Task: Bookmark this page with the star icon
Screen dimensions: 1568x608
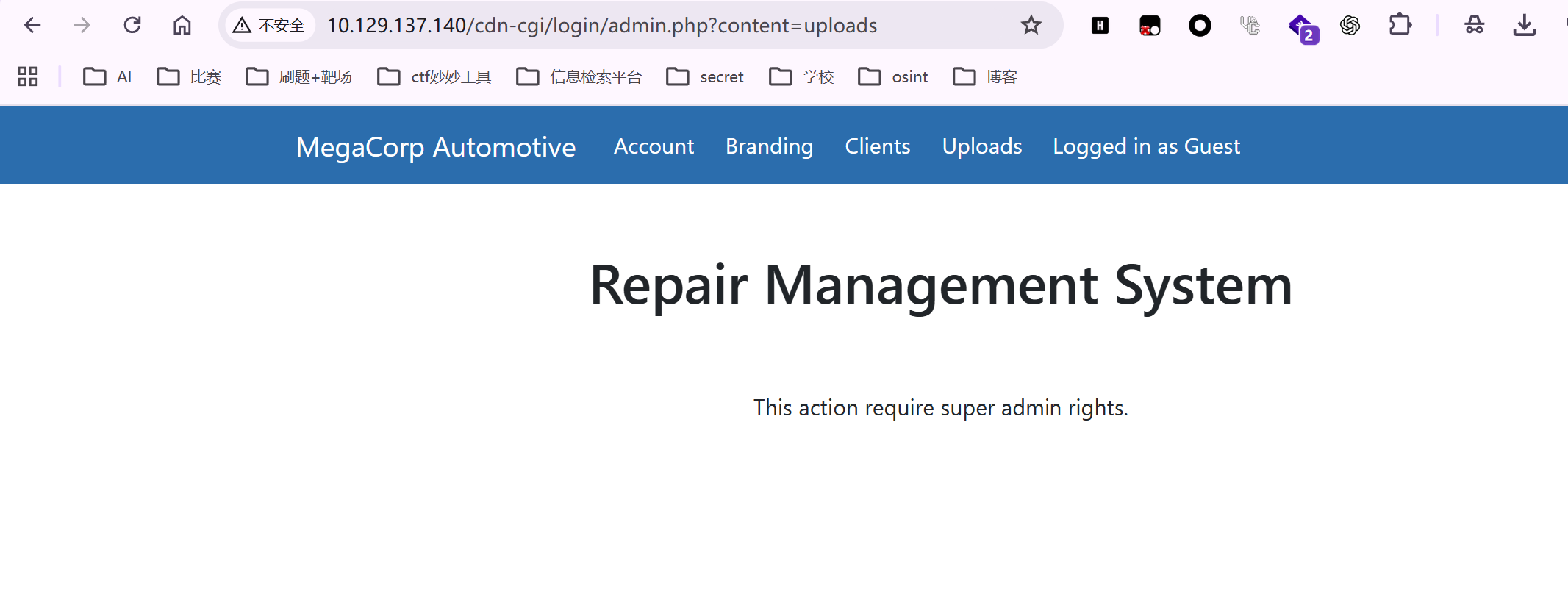Action: coord(1031,26)
